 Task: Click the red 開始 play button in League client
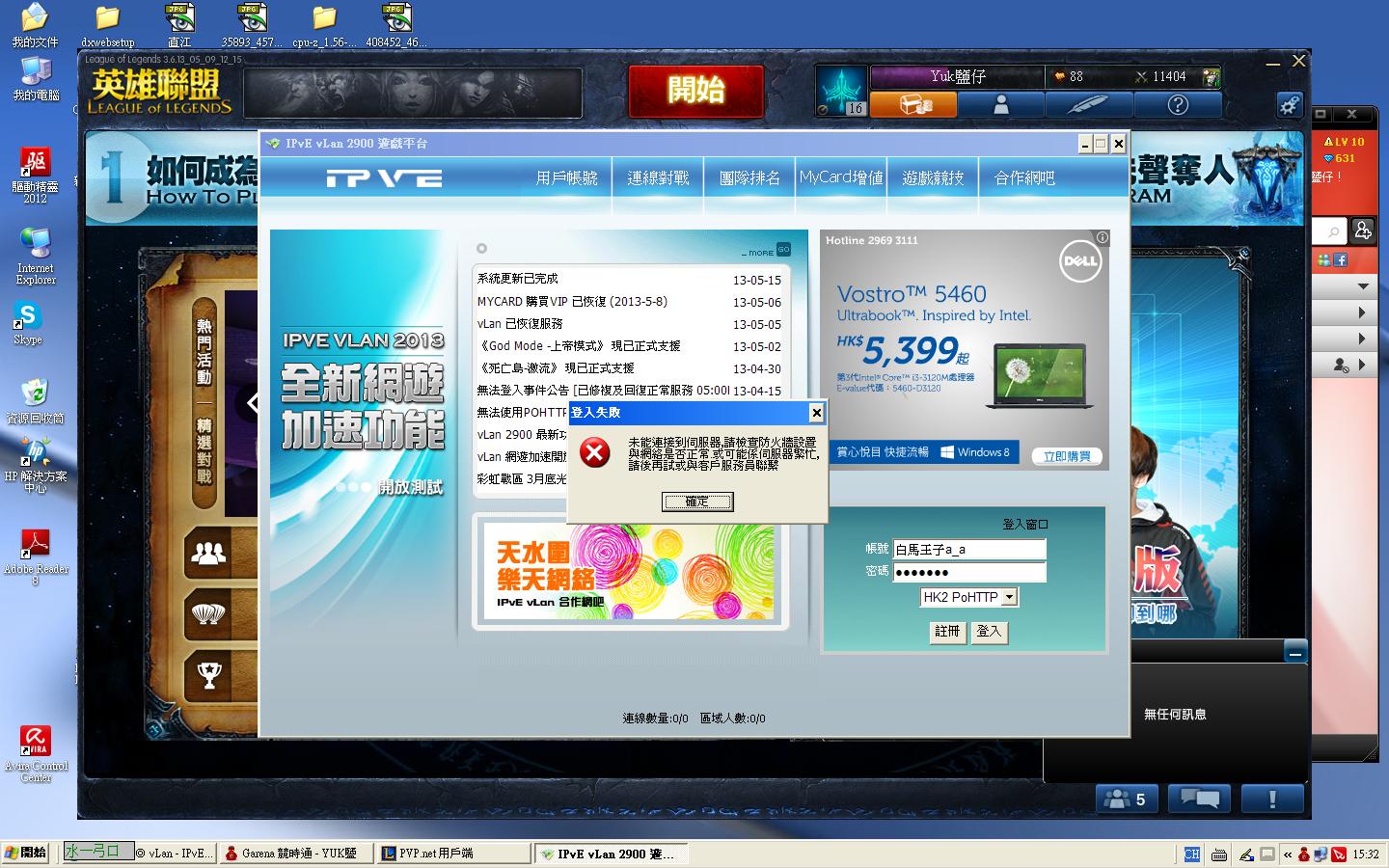[x=695, y=91]
